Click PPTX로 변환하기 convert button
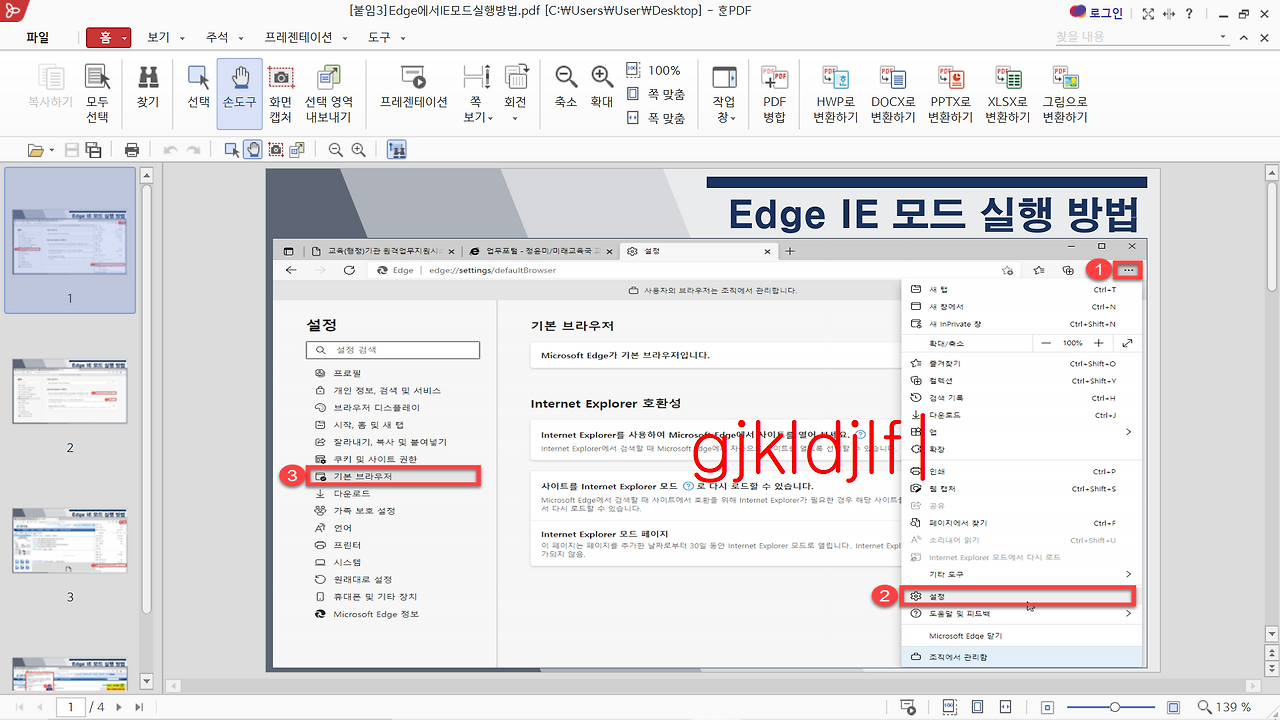This screenshot has height=720, width=1280. 950,94
